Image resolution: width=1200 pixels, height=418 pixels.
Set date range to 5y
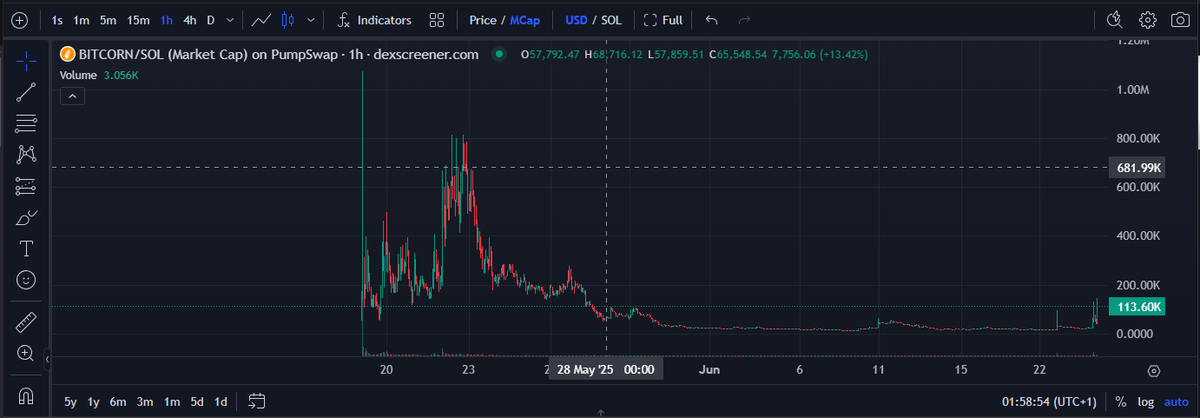(71, 402)
